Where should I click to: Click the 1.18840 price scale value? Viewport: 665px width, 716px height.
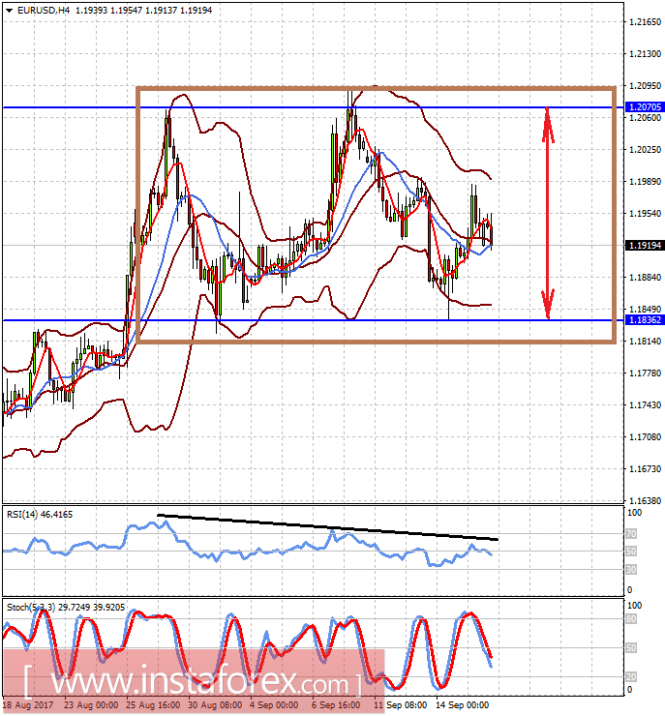645,277
